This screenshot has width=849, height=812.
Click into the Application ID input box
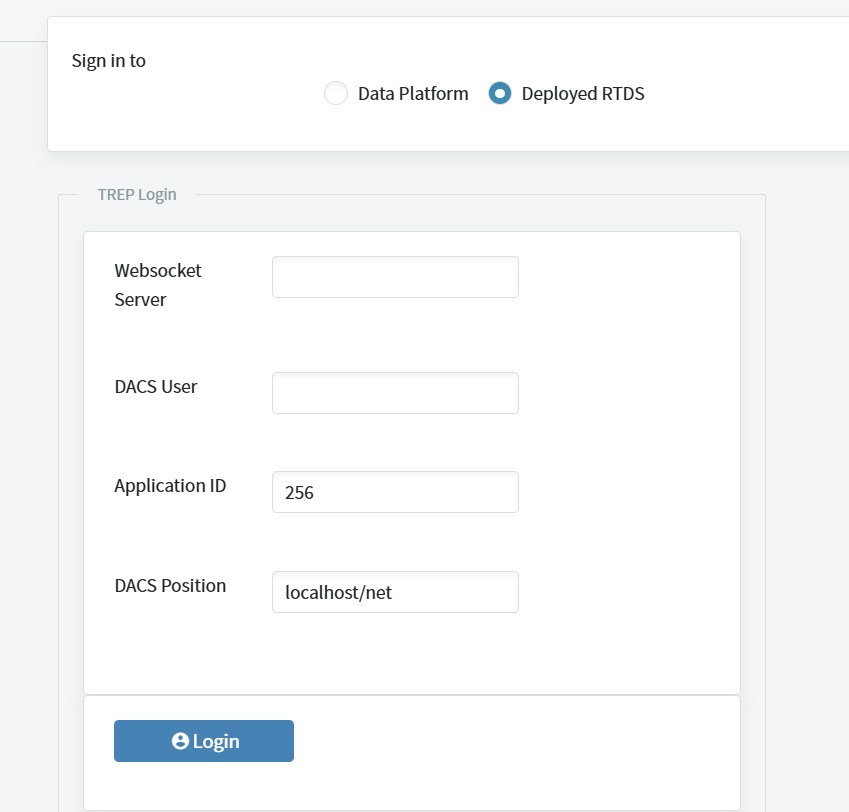click(x=395, y=492)
